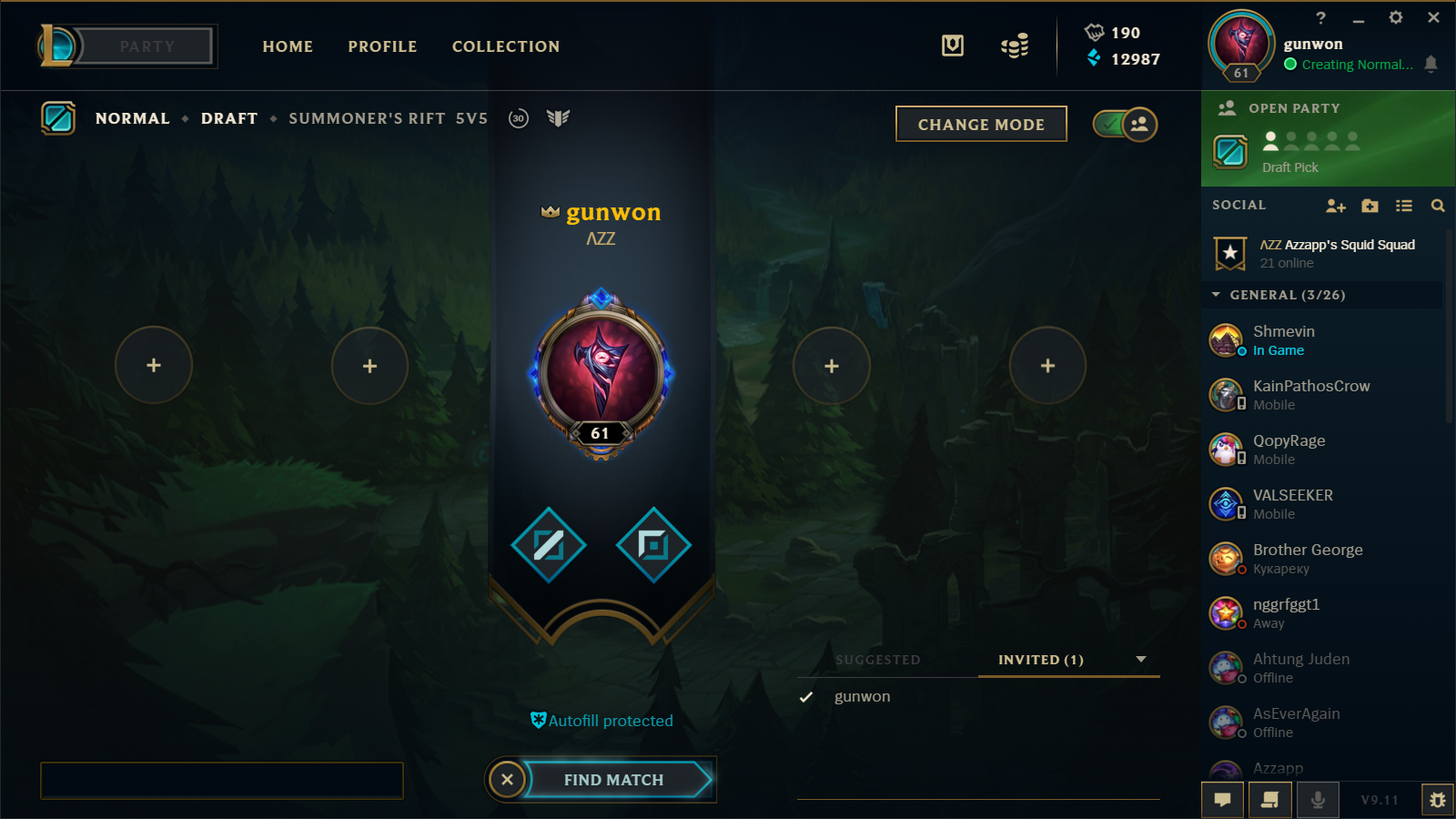This screenshot has height=819, width=1456.
Task: Select the primary position diamond
Action: pos(549,545)
